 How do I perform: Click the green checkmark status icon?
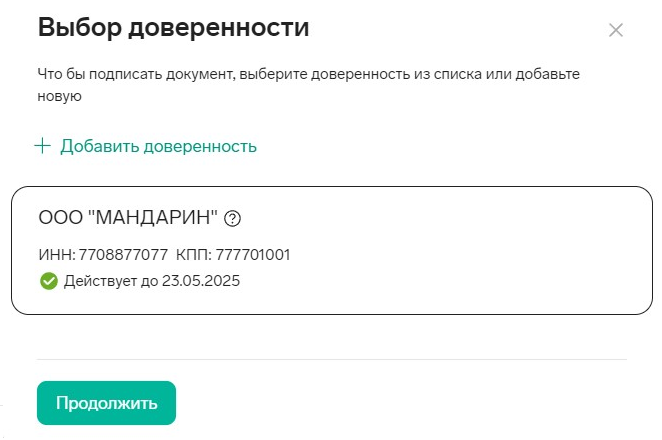(48, 281)
